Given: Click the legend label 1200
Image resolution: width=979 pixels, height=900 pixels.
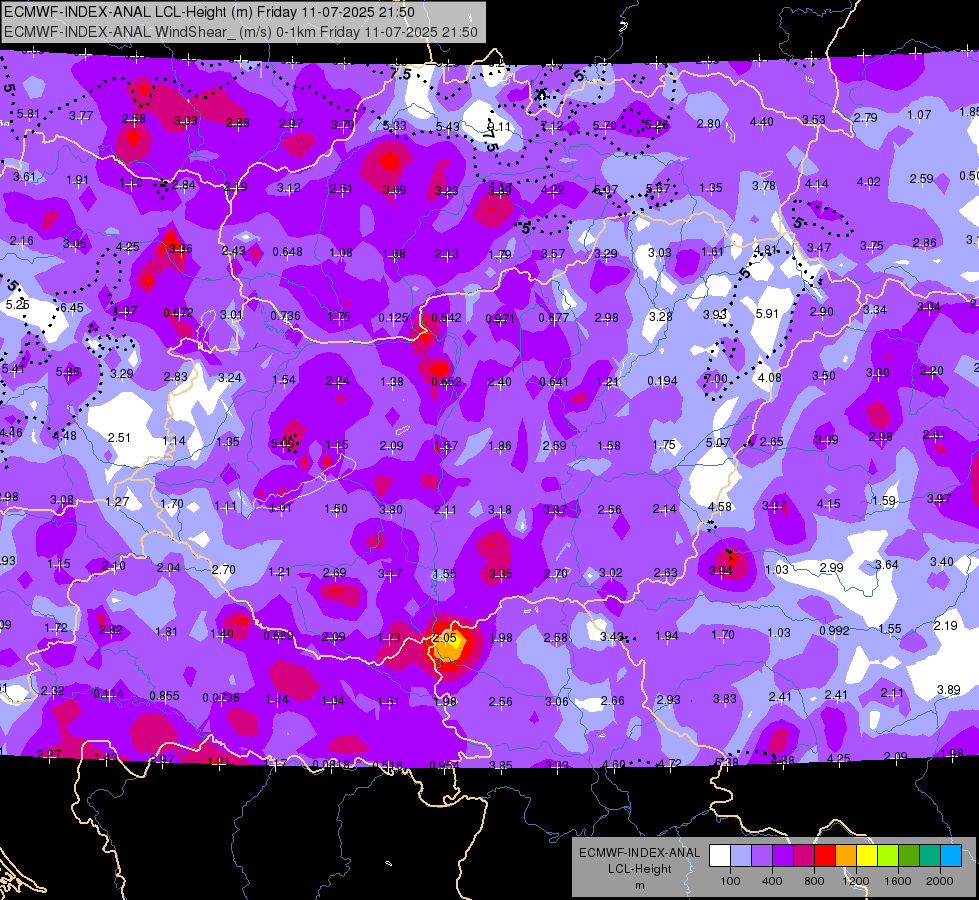Looking at the screenshot, I should click(855, 881).
